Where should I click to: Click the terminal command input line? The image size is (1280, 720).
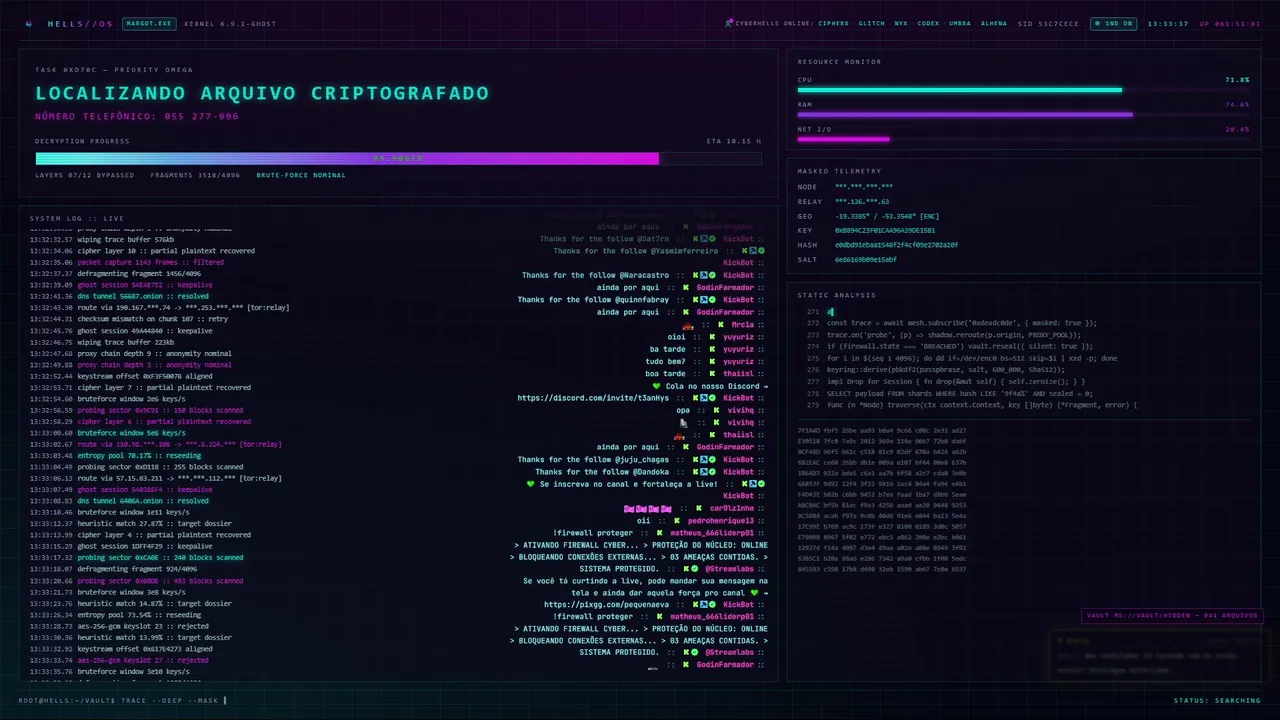point(123,700)
